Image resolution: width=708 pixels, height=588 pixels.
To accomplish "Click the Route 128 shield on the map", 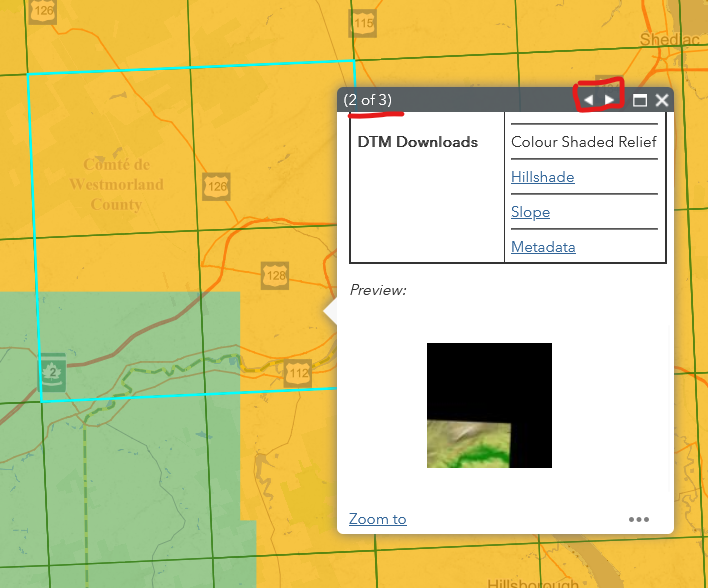I will 275,276.
